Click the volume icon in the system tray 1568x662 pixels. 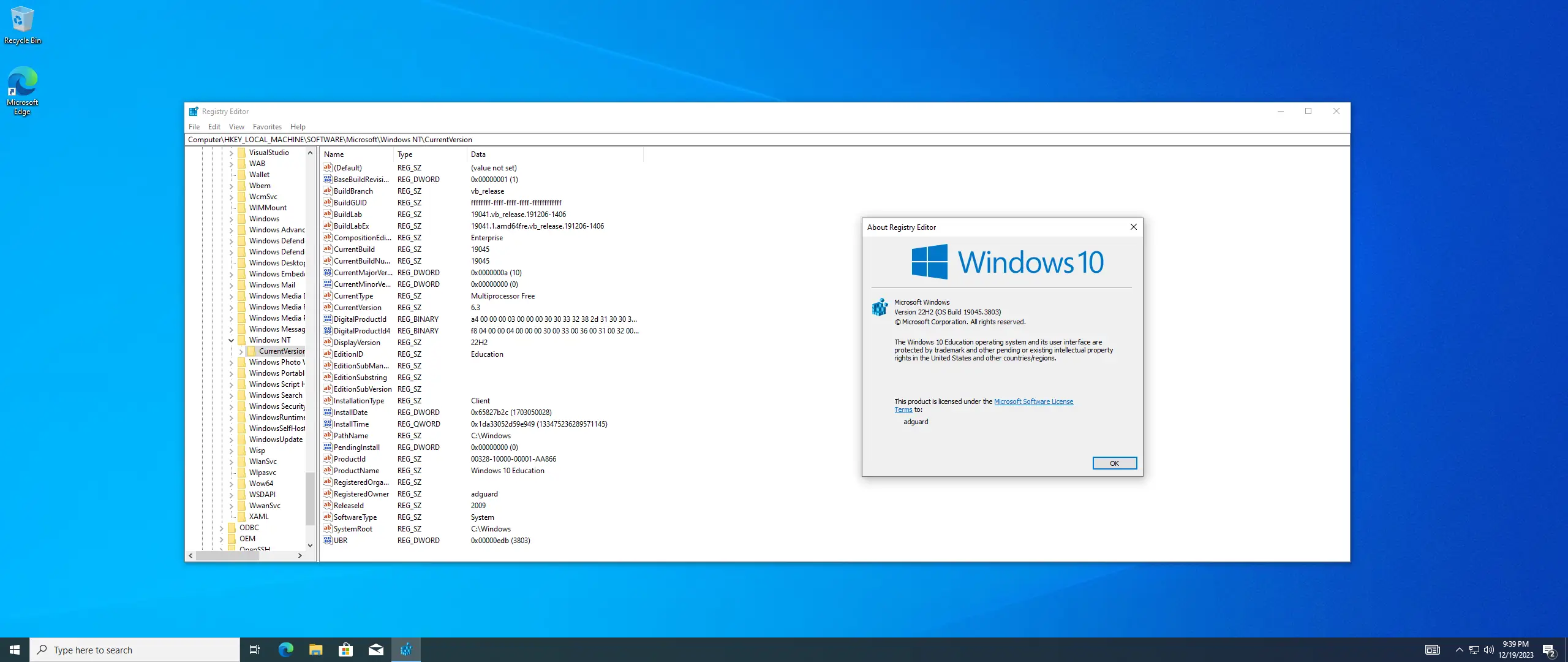click(1488, 650)
